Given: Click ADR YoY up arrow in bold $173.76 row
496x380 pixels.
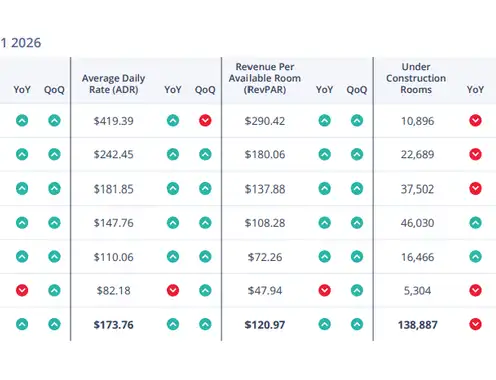Looking at the screenshot, I should [173, 324].
